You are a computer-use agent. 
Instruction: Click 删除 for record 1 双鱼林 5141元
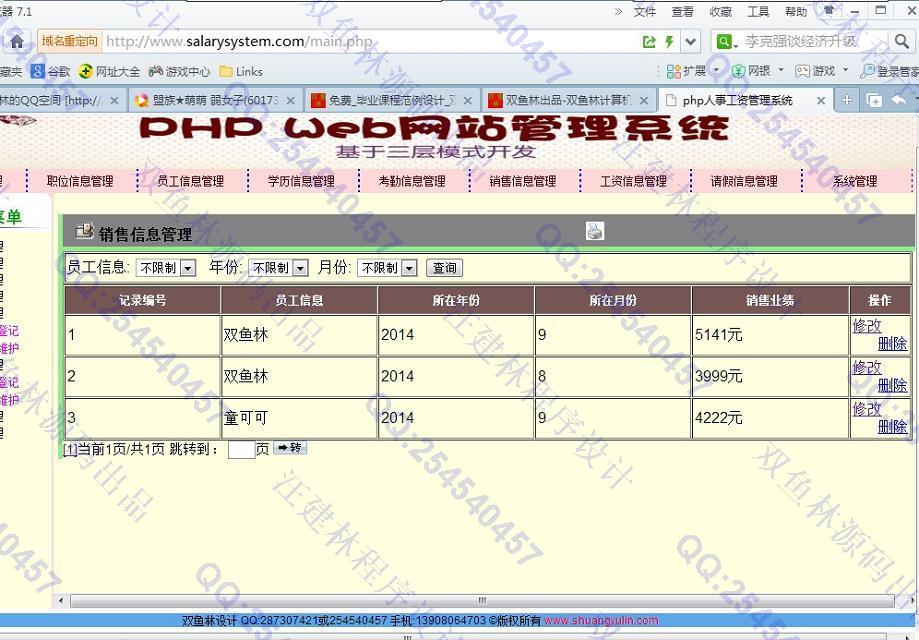coord(893,343)
